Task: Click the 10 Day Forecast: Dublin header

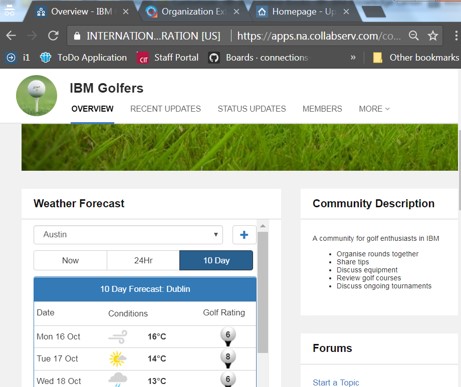Action: tap(145, 289)
